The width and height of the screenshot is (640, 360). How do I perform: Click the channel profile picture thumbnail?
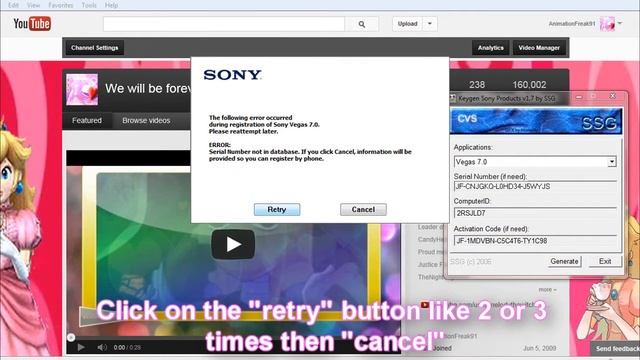coord(82,89)
